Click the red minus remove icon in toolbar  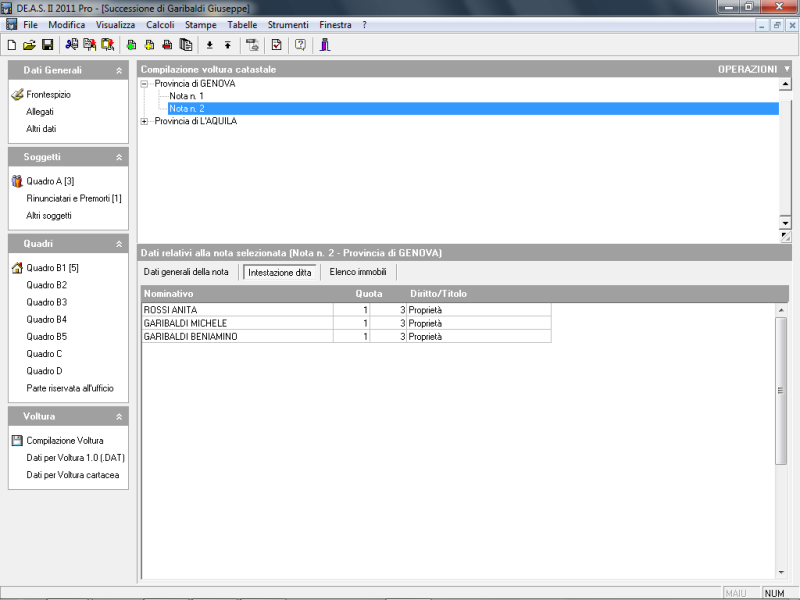point(167,45)
